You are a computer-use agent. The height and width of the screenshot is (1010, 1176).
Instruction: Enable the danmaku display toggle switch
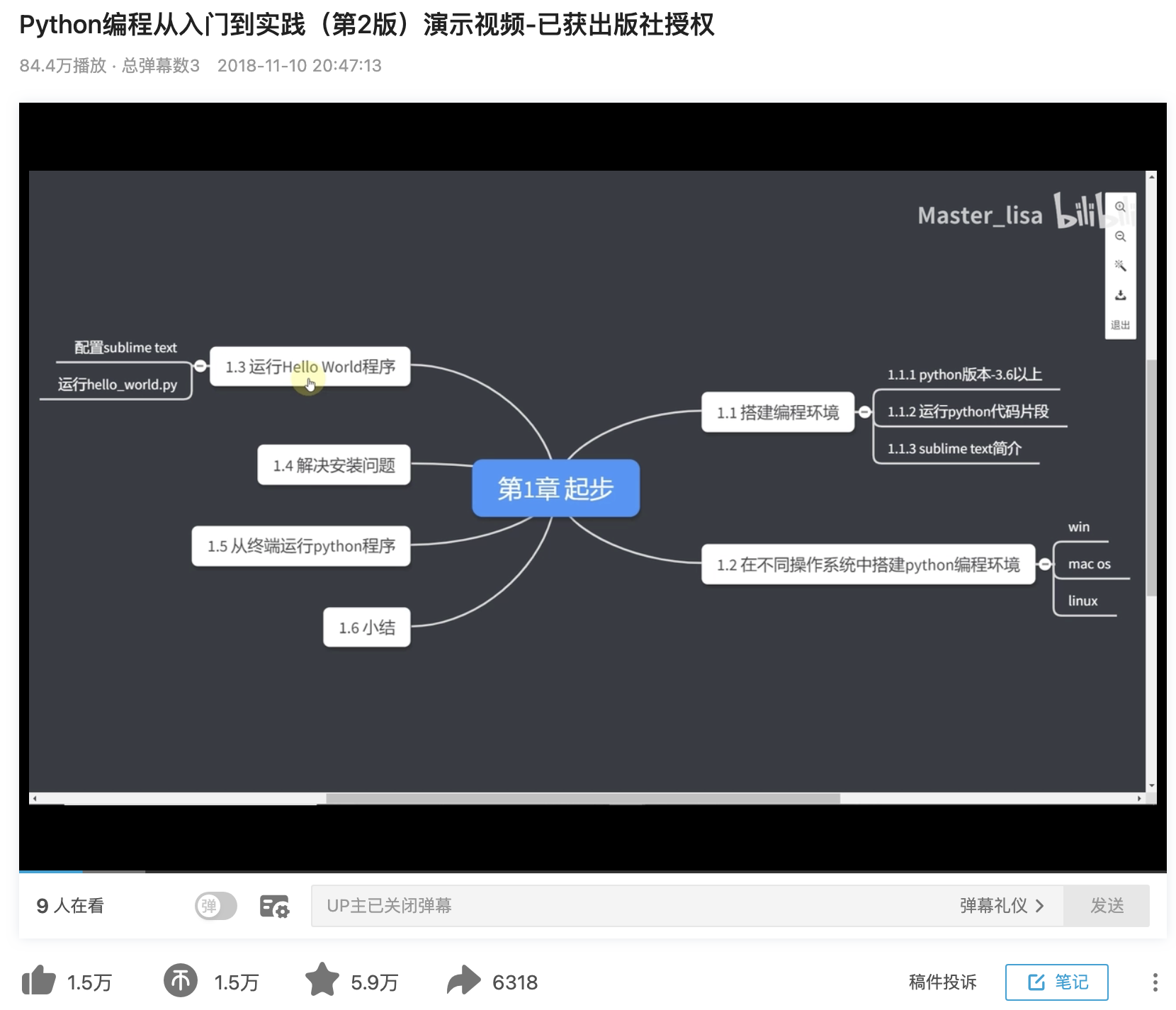[x=215, y=906]
